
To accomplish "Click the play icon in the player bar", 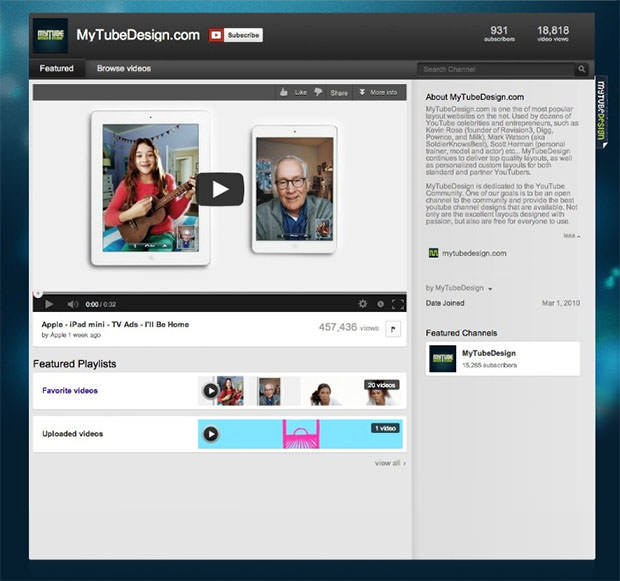I will pyautogui.click(x=49, y=304).
